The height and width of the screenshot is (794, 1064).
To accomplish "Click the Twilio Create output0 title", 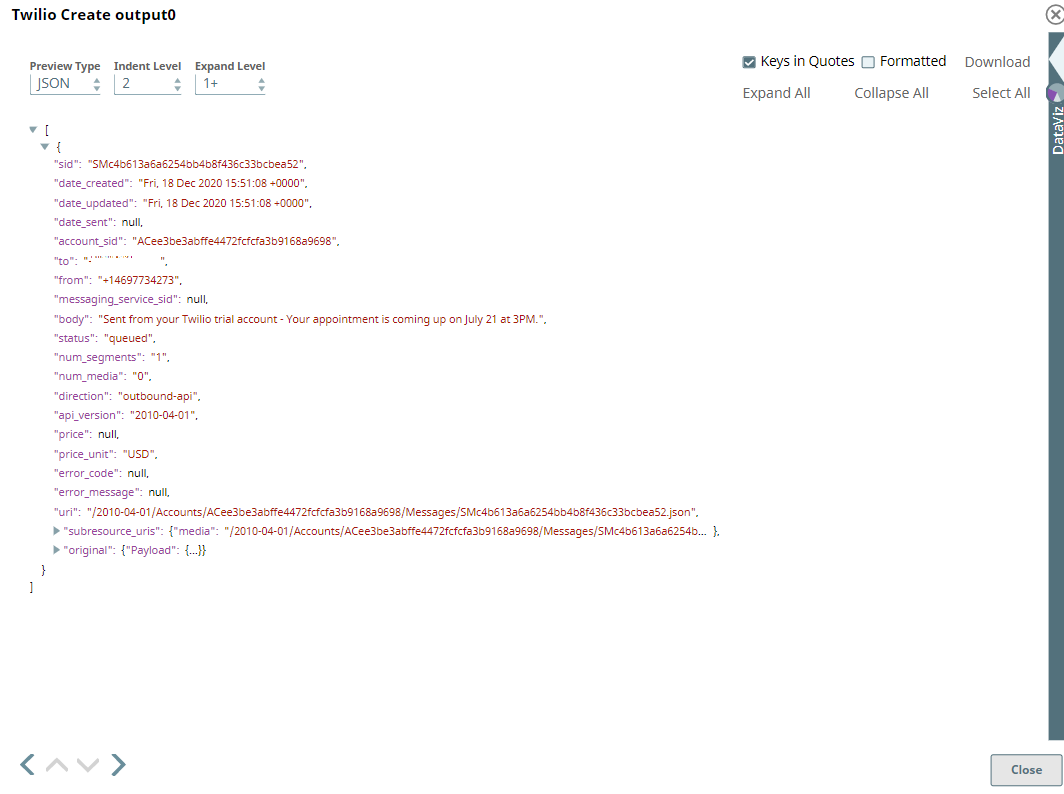I will click(x=94, y=15).
